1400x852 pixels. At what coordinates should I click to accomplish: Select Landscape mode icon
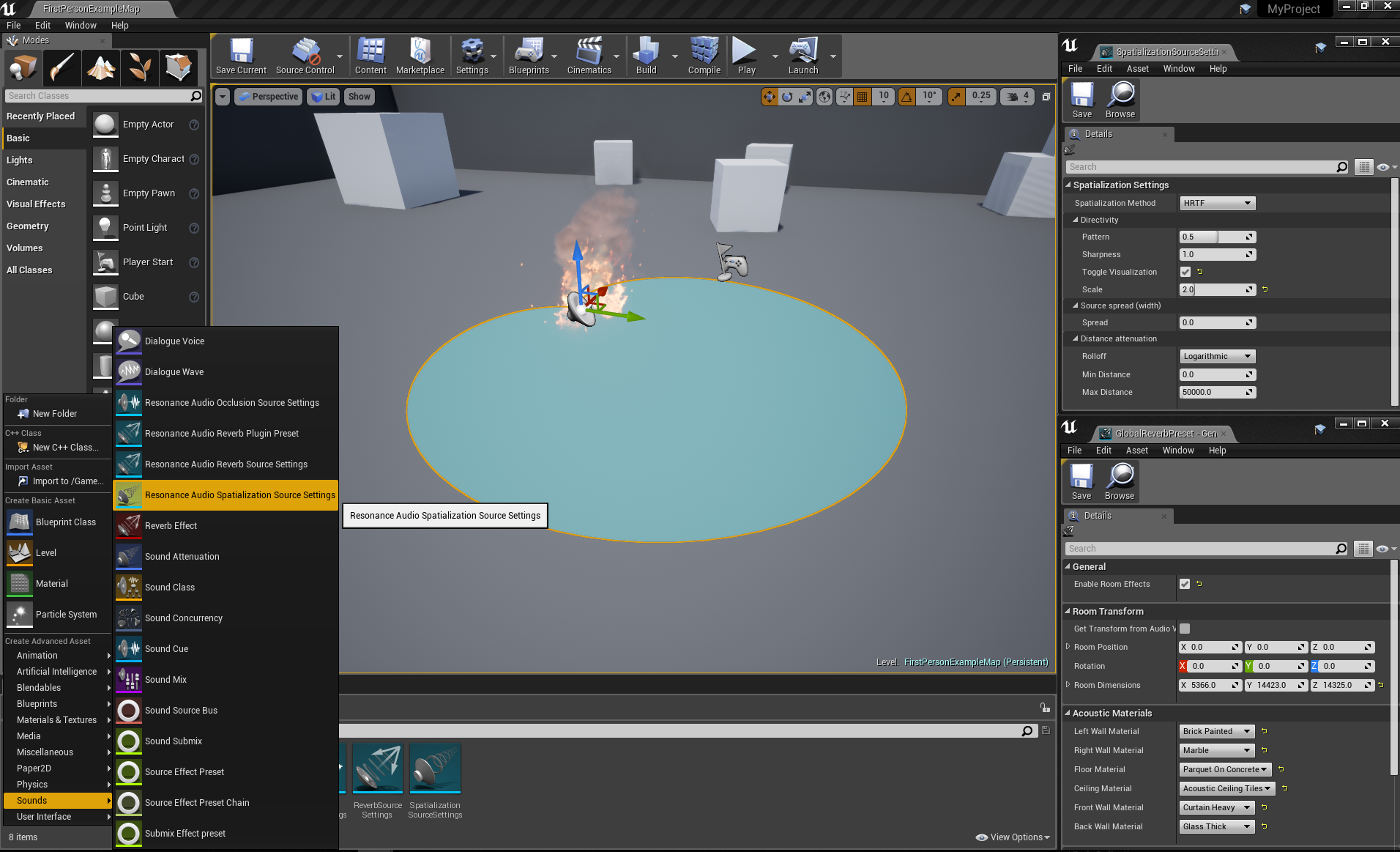point(101,67)
